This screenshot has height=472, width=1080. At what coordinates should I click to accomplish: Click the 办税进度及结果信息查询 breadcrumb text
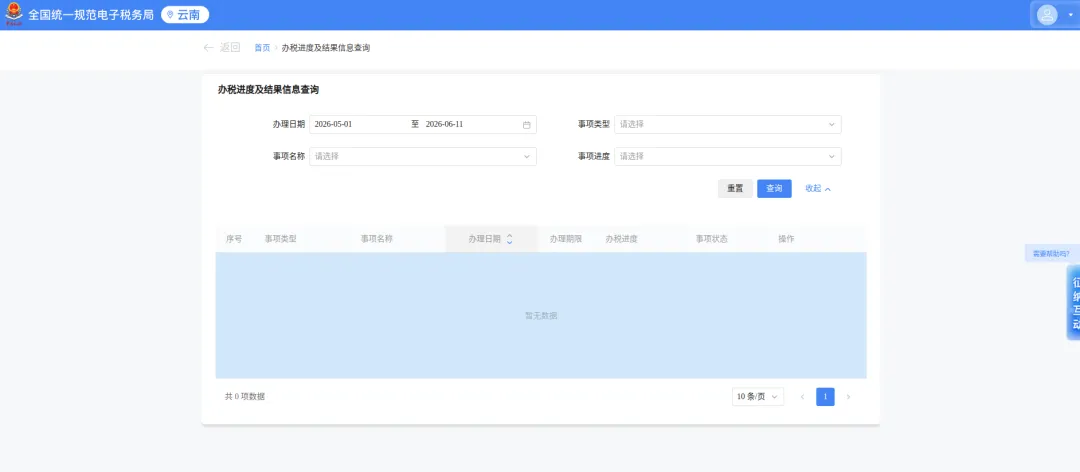point(326,48)
